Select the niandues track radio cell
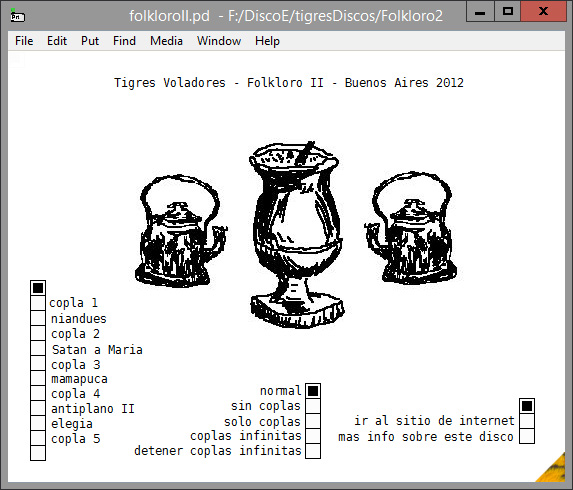The height and width of the screenshot is (490, 573). [x=38, y=318]
